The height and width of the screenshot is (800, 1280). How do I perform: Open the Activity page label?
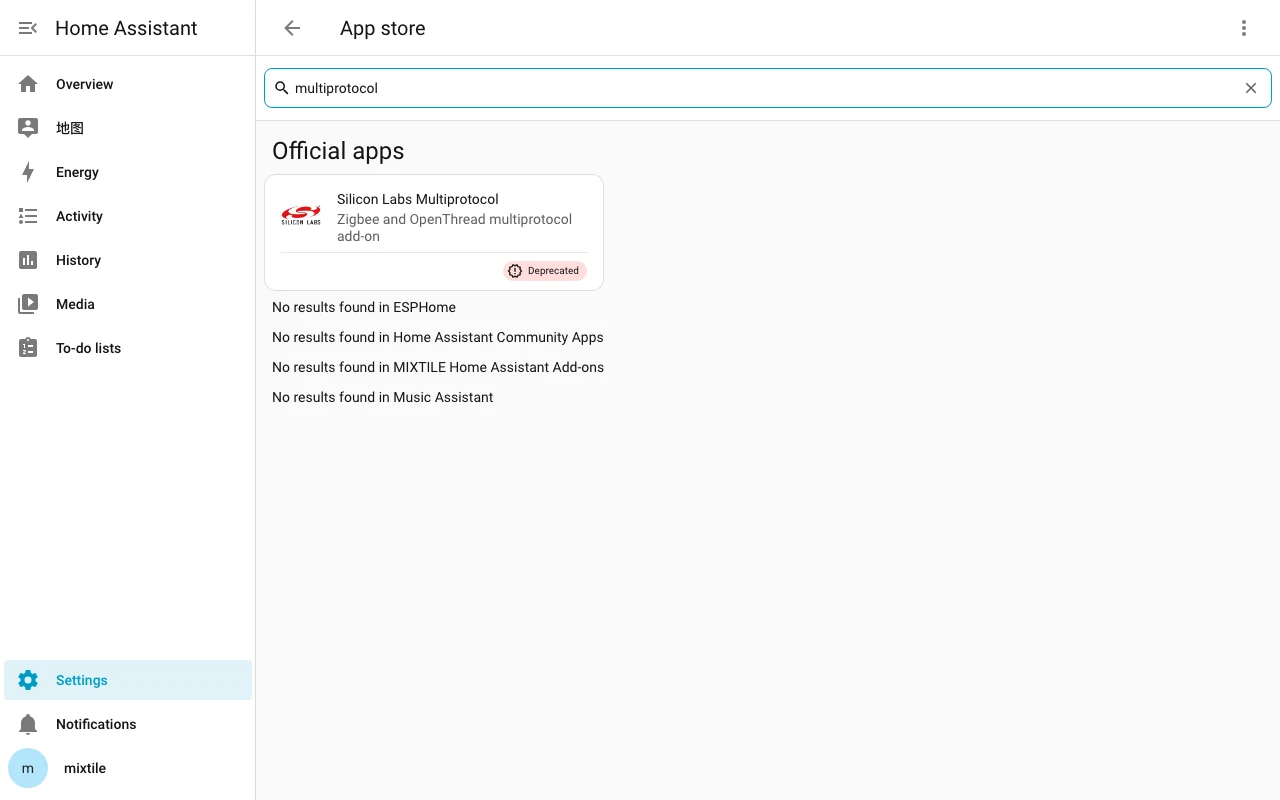79,216
